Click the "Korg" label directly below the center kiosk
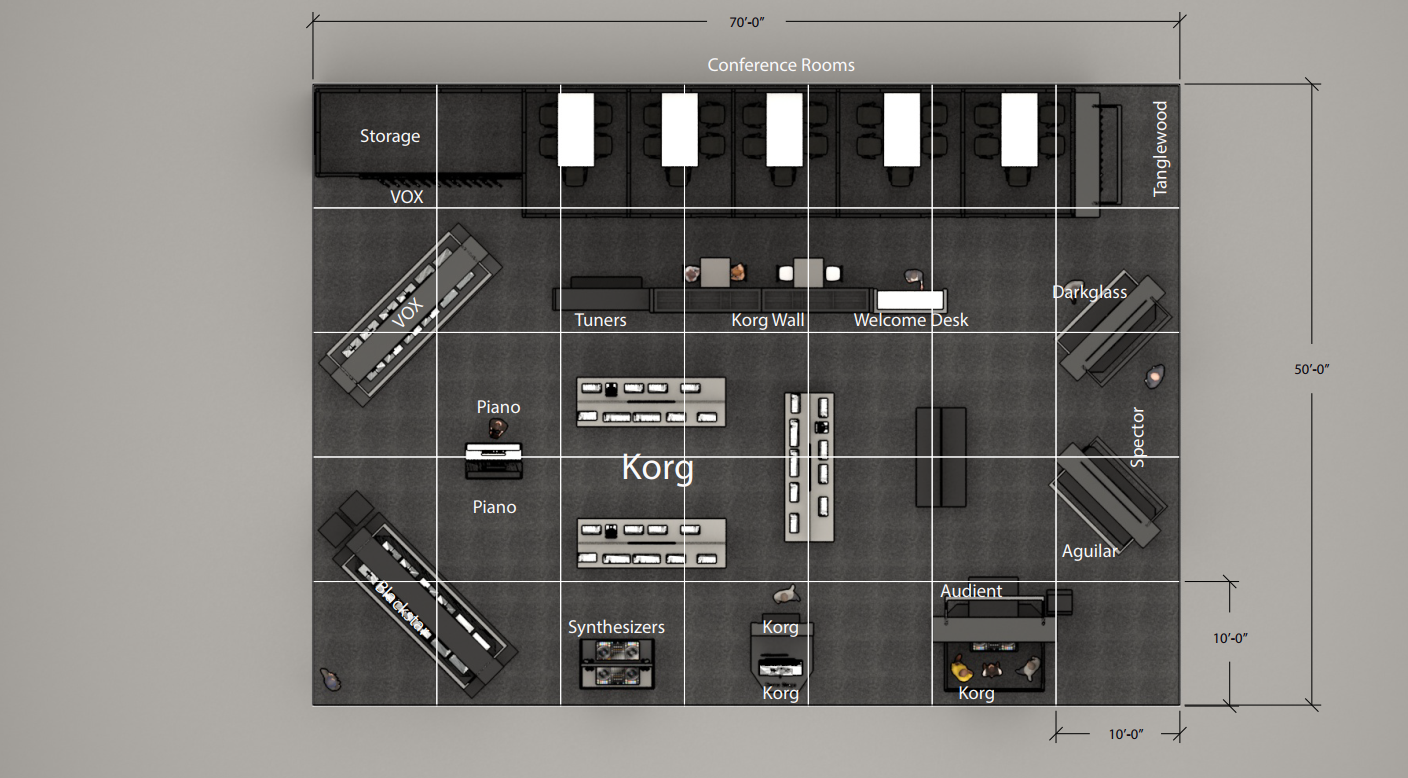This screenshot has height=778, width=1408. point(780,693)
